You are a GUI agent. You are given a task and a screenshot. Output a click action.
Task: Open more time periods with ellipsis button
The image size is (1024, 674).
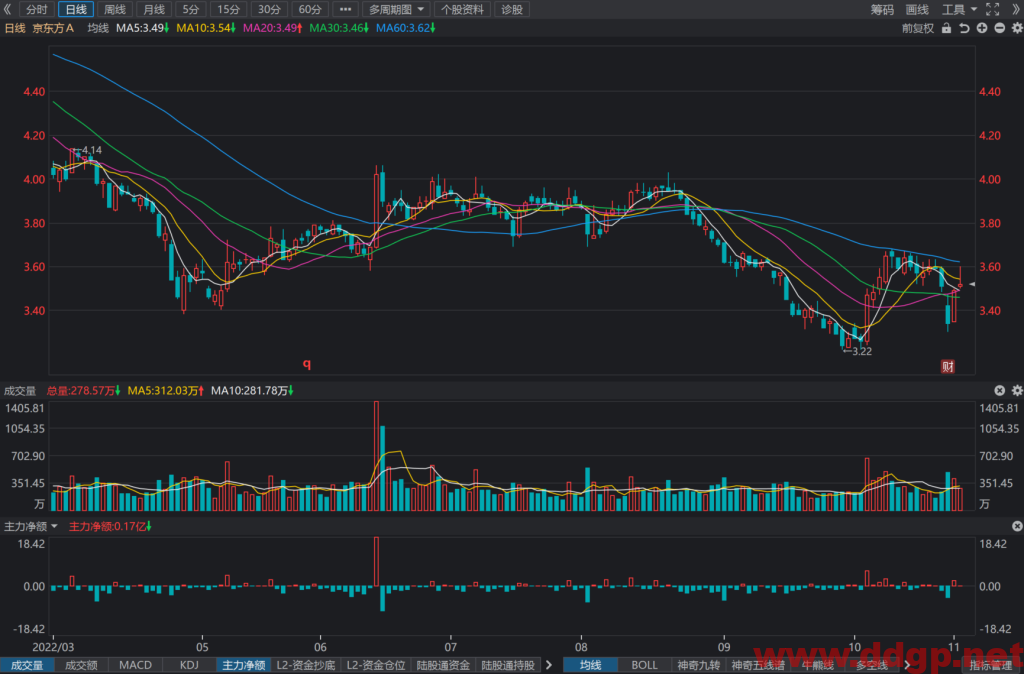pos(345,9)
